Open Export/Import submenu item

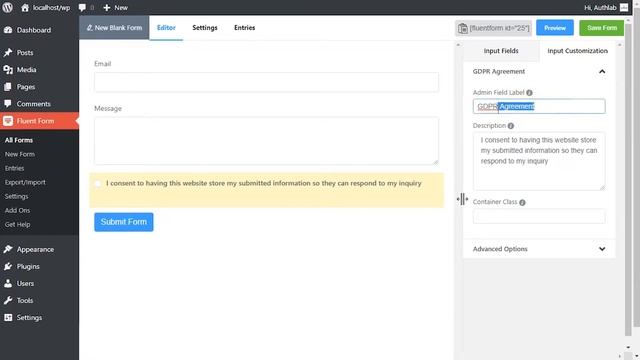25,182
